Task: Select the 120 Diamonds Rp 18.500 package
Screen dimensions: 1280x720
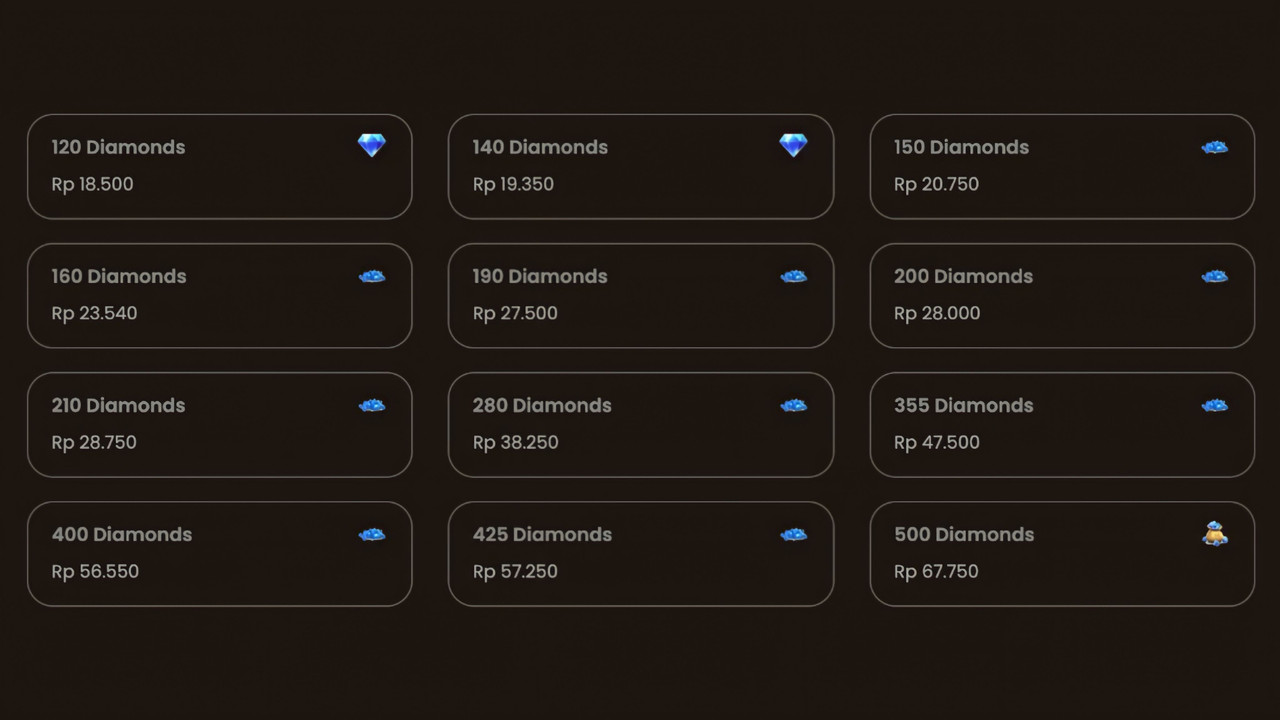Action: point(220,166)
